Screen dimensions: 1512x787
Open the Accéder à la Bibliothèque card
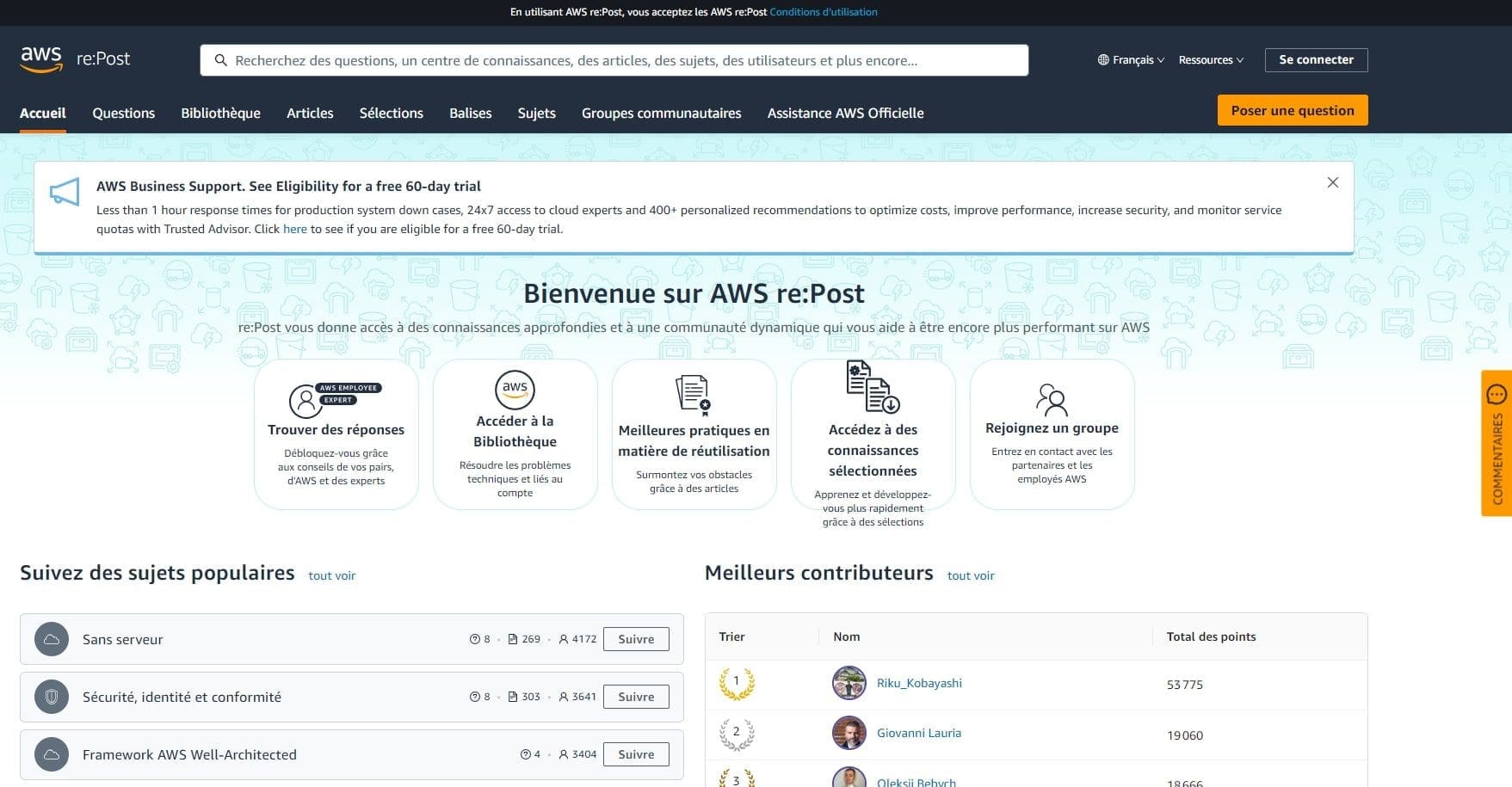(x=515, y=434)
